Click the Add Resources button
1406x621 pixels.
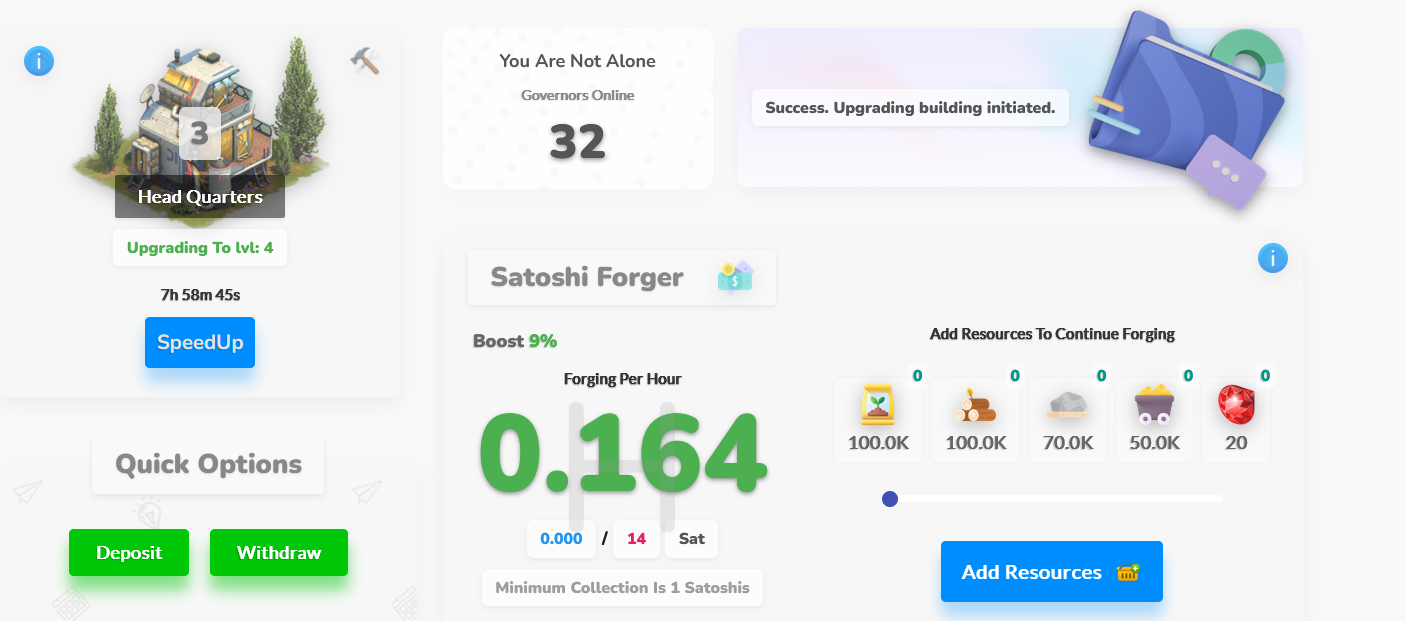point(1052,572)
